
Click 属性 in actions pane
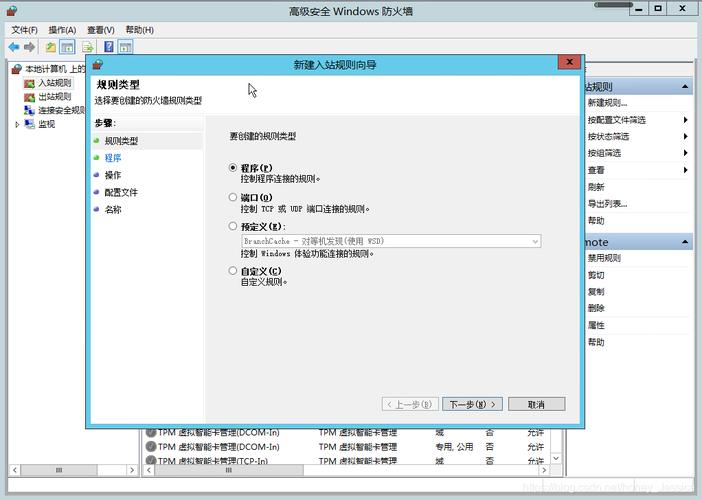(596, 325)
